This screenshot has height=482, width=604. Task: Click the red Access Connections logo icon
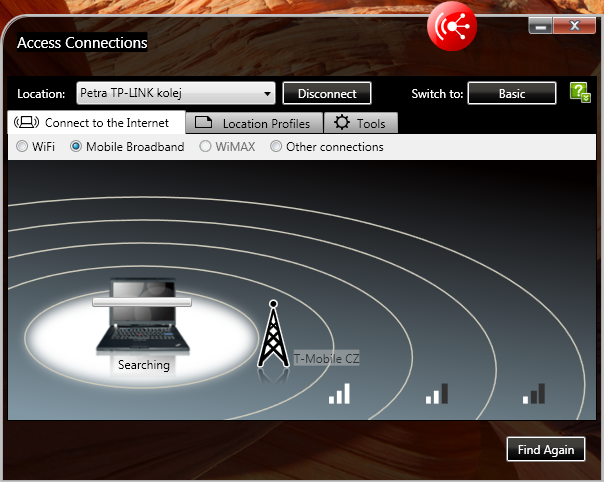pos(452,27)
